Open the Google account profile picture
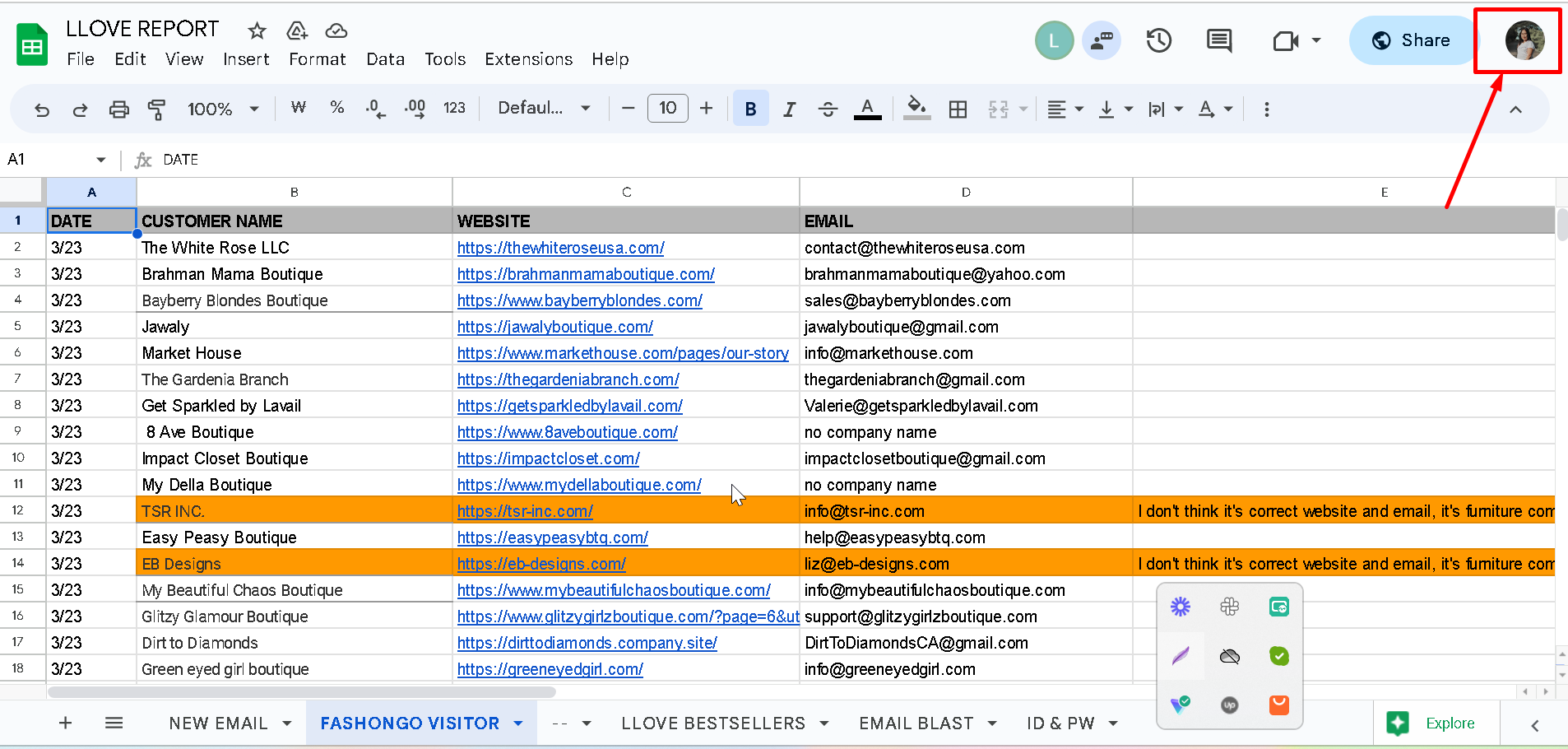Image resolution: width=1568 pixels, height=749 pixels. coord(1524,40)
